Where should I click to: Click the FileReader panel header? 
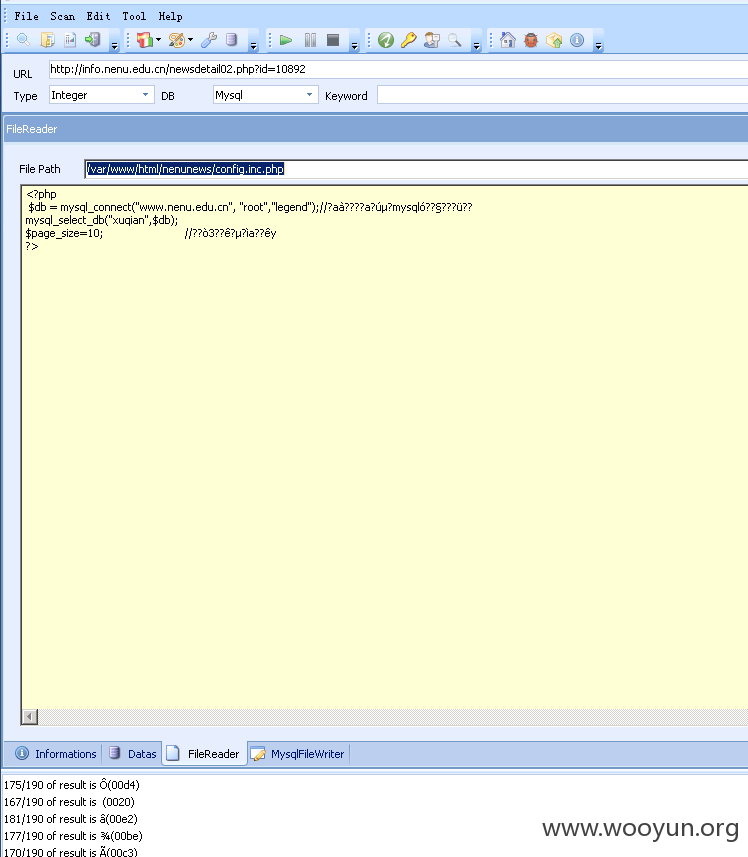click(x=375, y=129)
